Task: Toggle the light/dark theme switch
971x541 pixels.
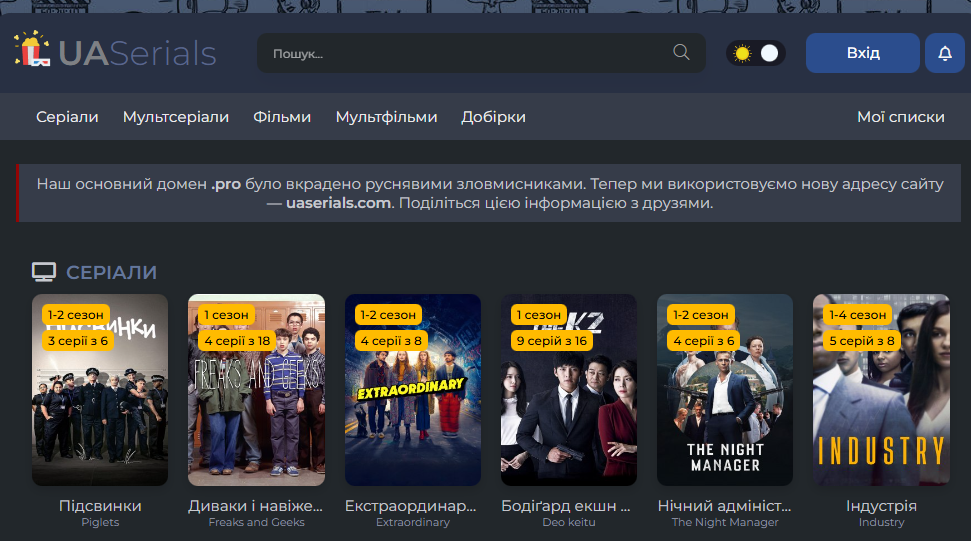Action: click(x=755, y=53)
